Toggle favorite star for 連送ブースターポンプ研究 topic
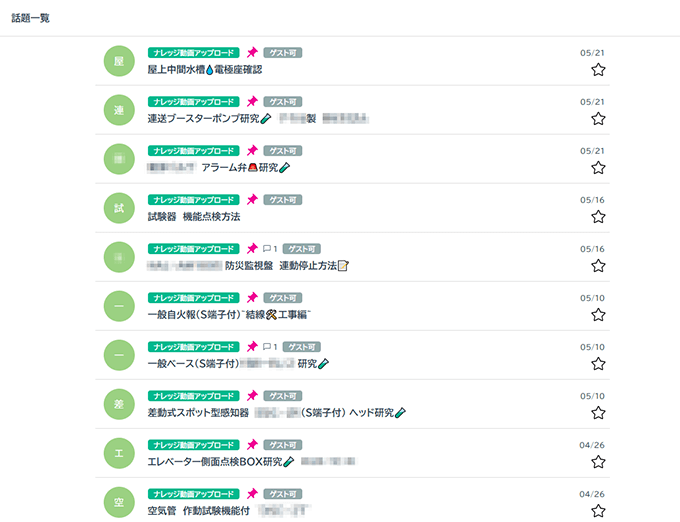Viewport: 680px width, 522px height. [598, 118]
